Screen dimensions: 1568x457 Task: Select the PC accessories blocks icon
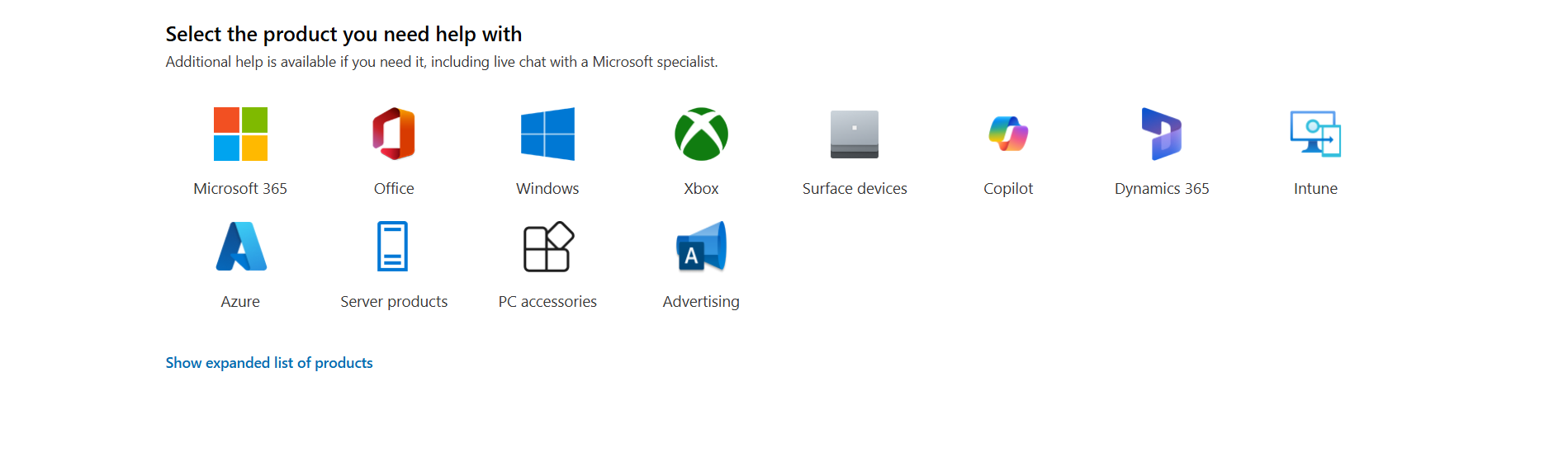547,247
